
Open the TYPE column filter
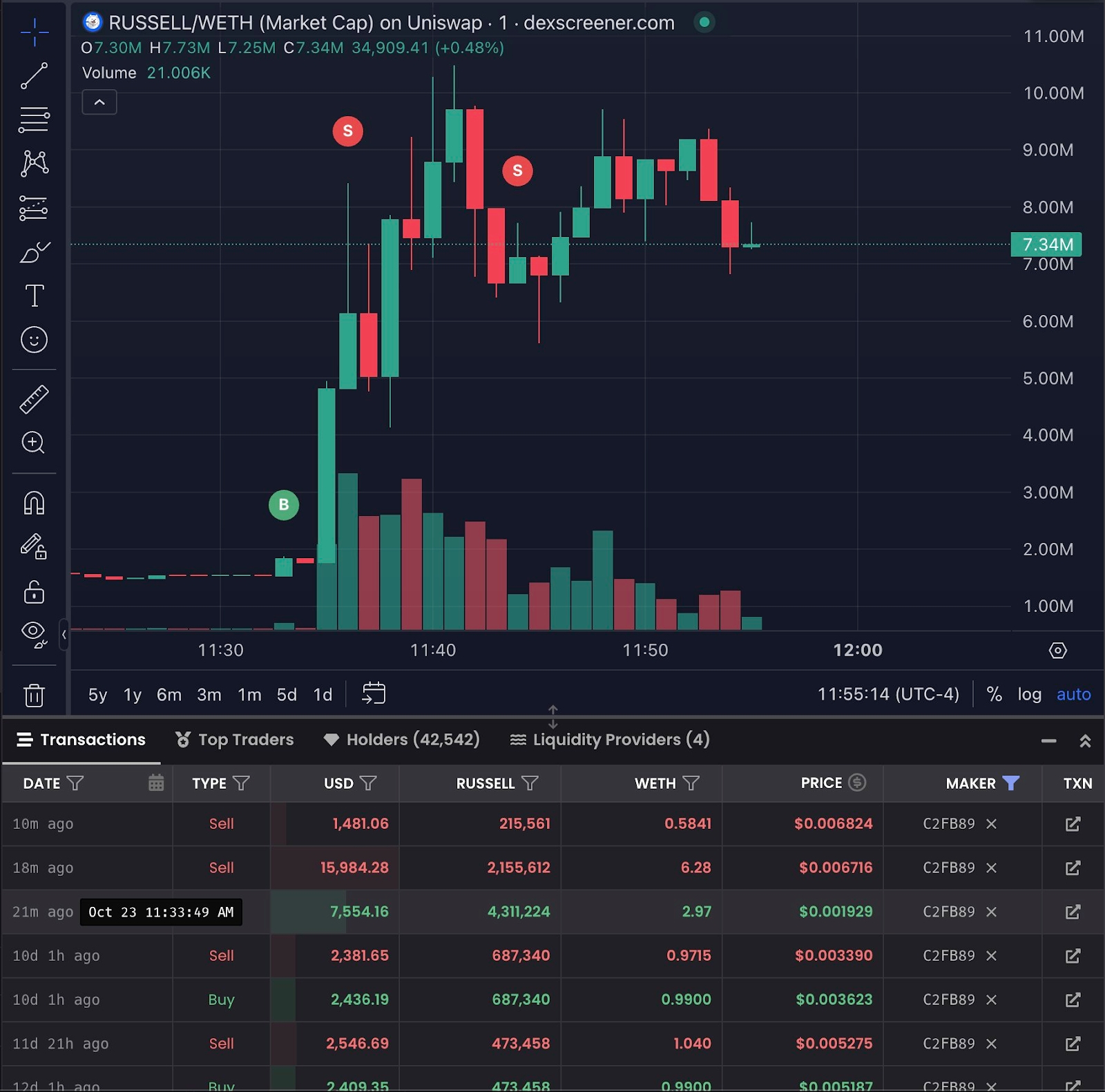tap(241, 783)
